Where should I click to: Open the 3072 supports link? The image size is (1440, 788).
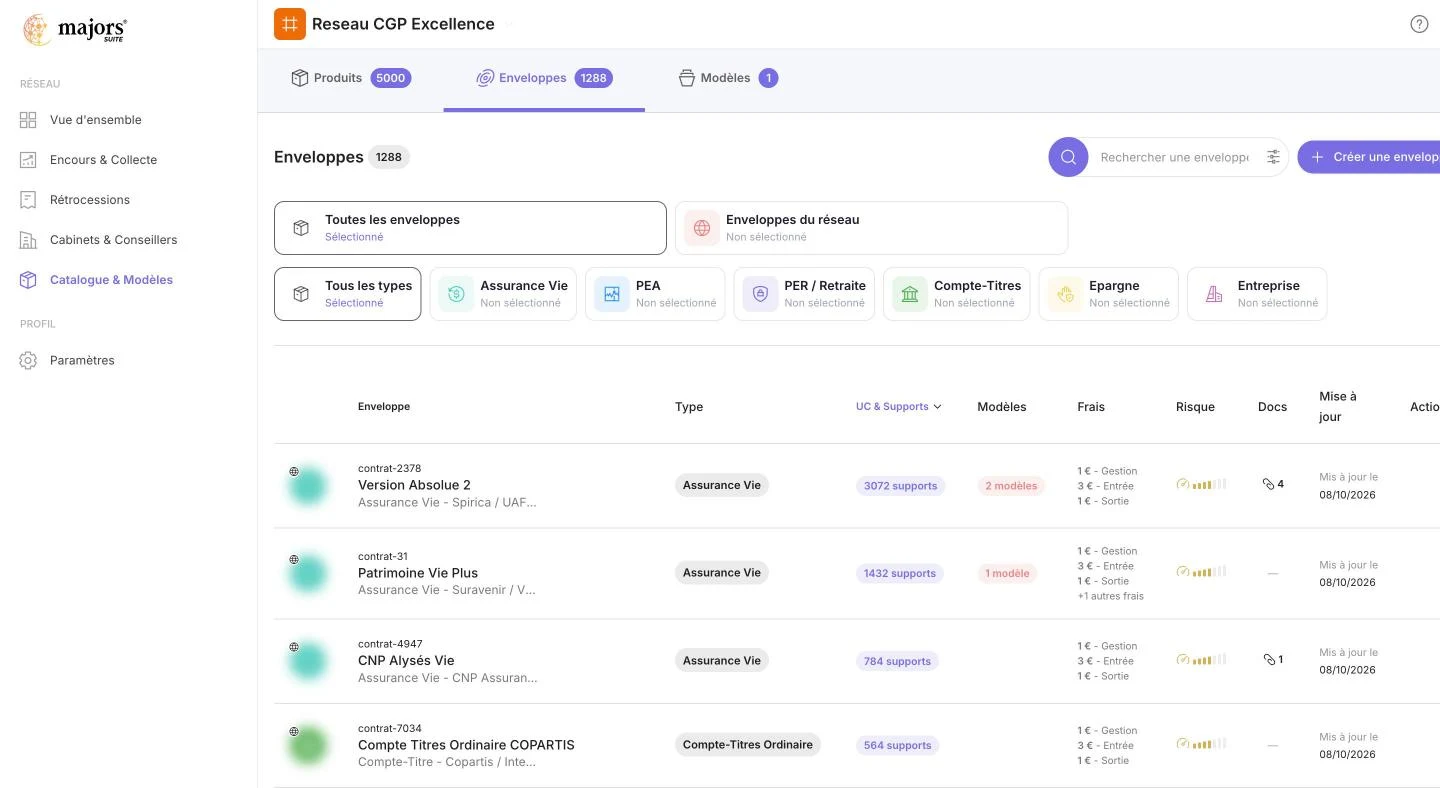point(900,486)
